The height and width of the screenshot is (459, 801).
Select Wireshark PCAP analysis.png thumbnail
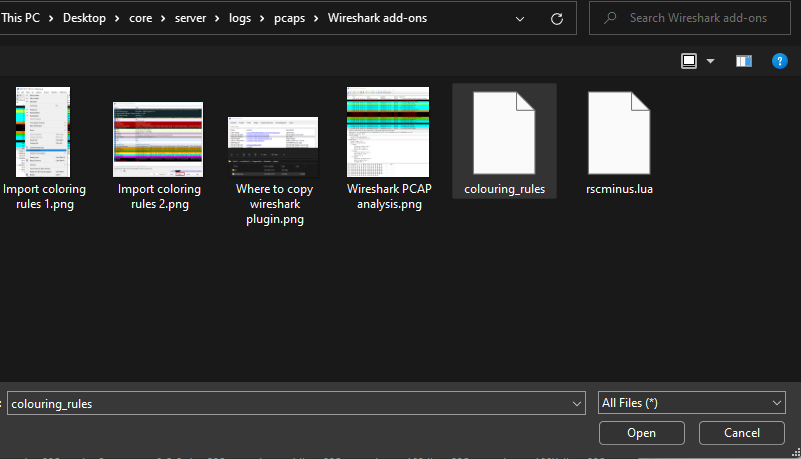(388, 132)
